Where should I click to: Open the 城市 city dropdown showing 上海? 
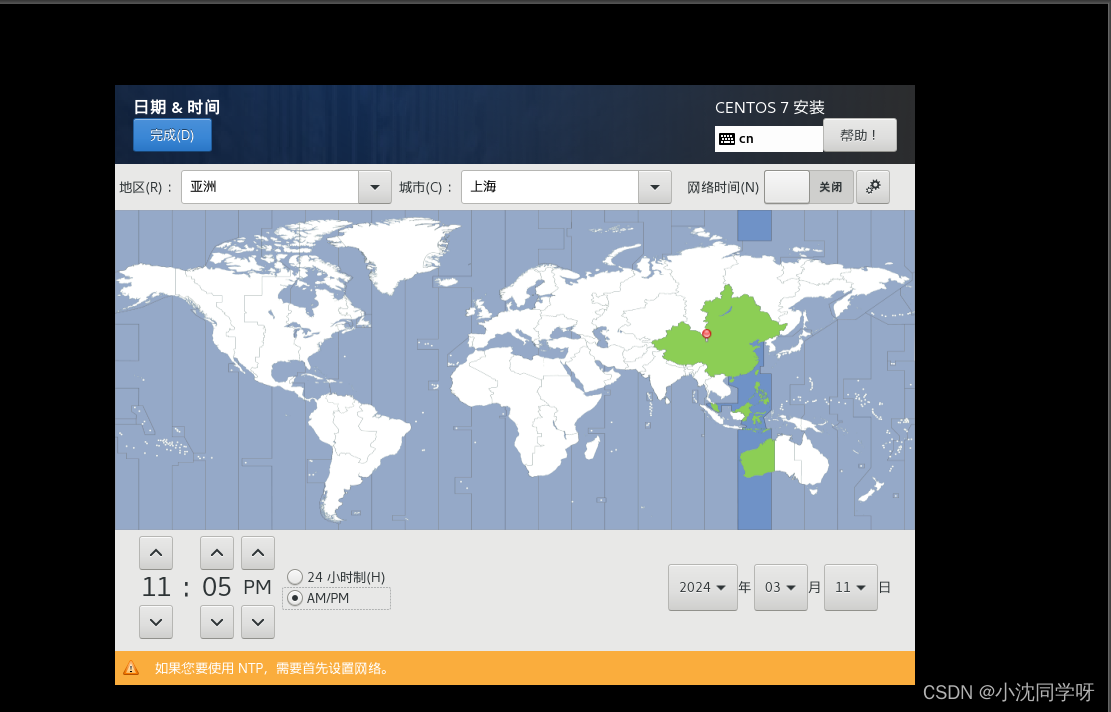click(x=566, y=187)
